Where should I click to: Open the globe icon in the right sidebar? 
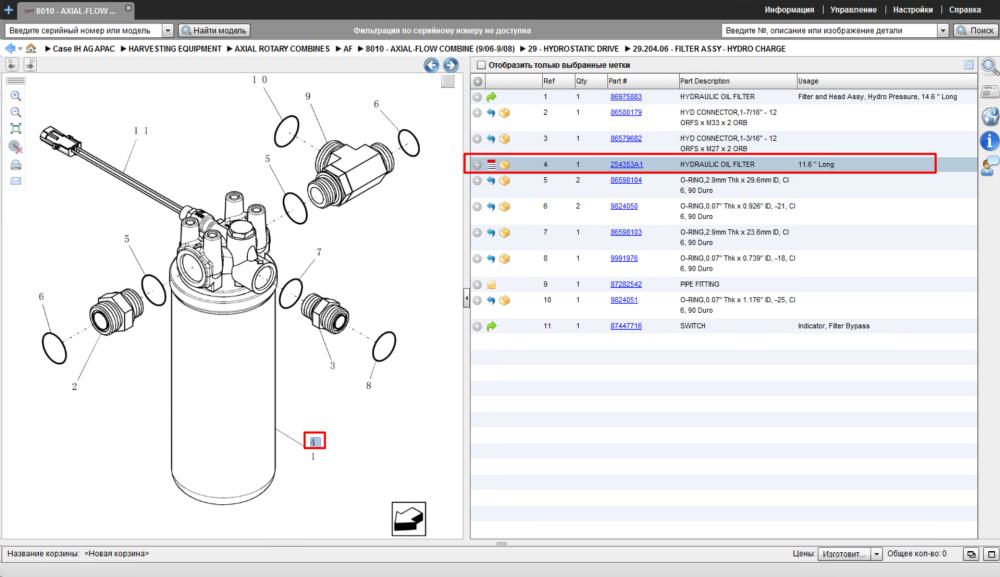point(990,116)
